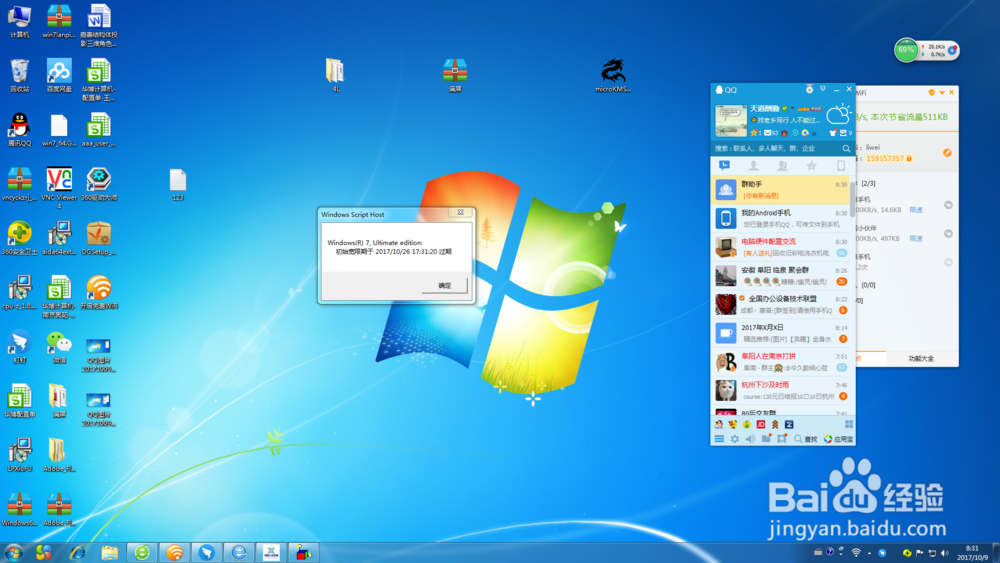Open 阜阳人在南京打拼 group chat

click(x=781, y=362)
